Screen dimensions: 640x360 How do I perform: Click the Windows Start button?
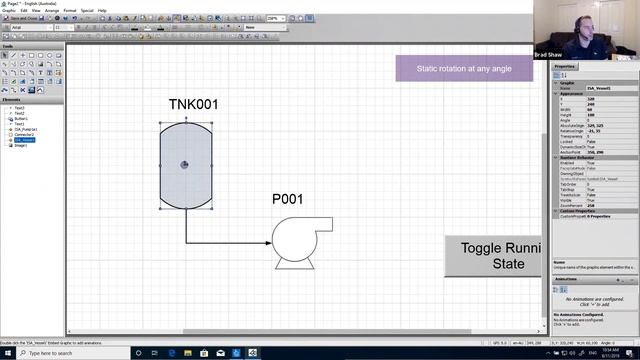pos(8,353)
